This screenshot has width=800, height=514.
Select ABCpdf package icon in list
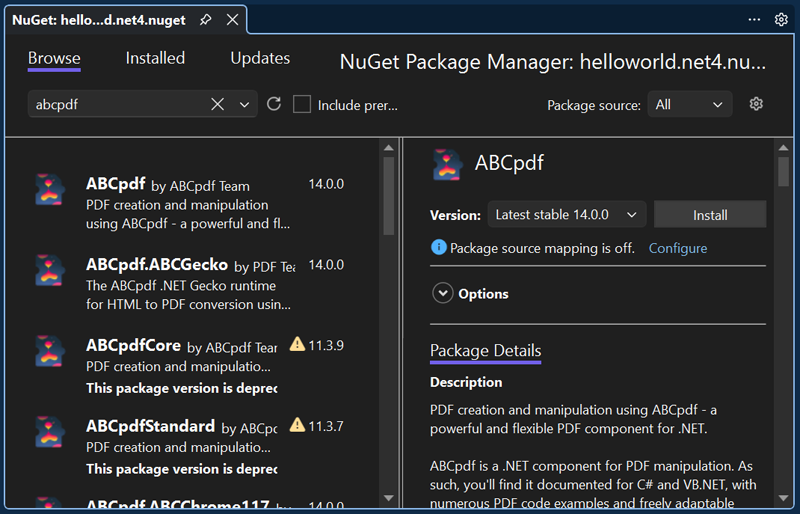(49, 190)
